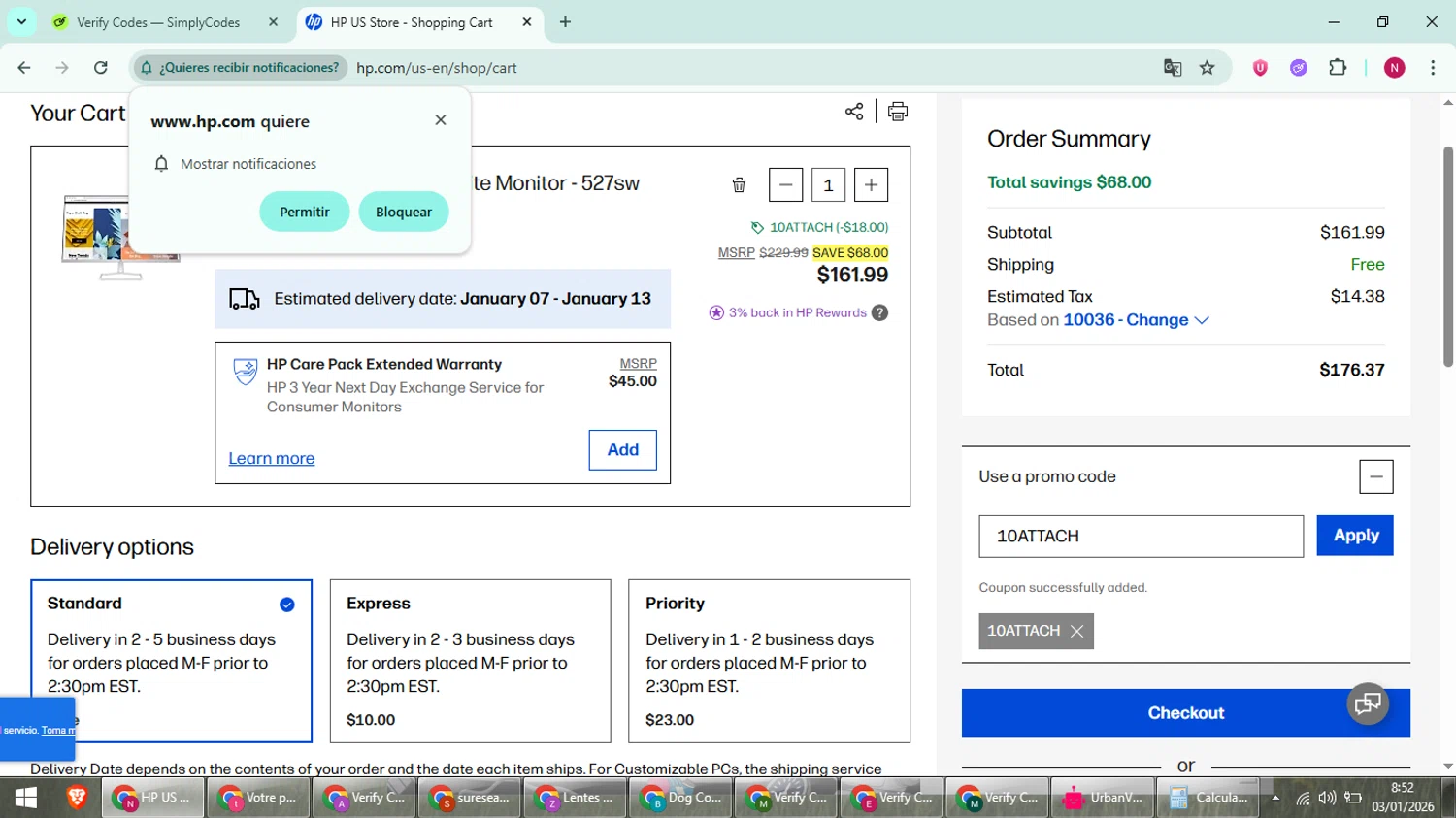This screenshot has height=818, width=1456.
Task: Increase quantity with plus button
Action: 871,184
